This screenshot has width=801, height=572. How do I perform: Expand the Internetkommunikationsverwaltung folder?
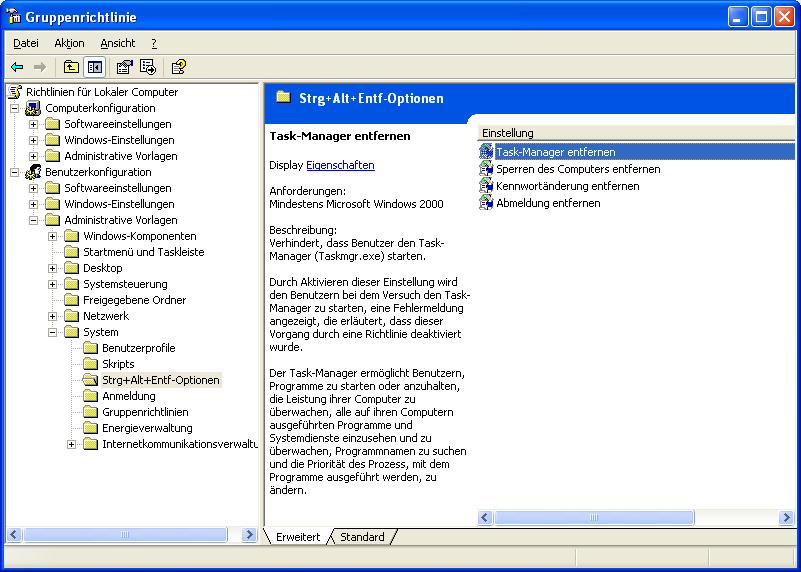coord(72,444)
